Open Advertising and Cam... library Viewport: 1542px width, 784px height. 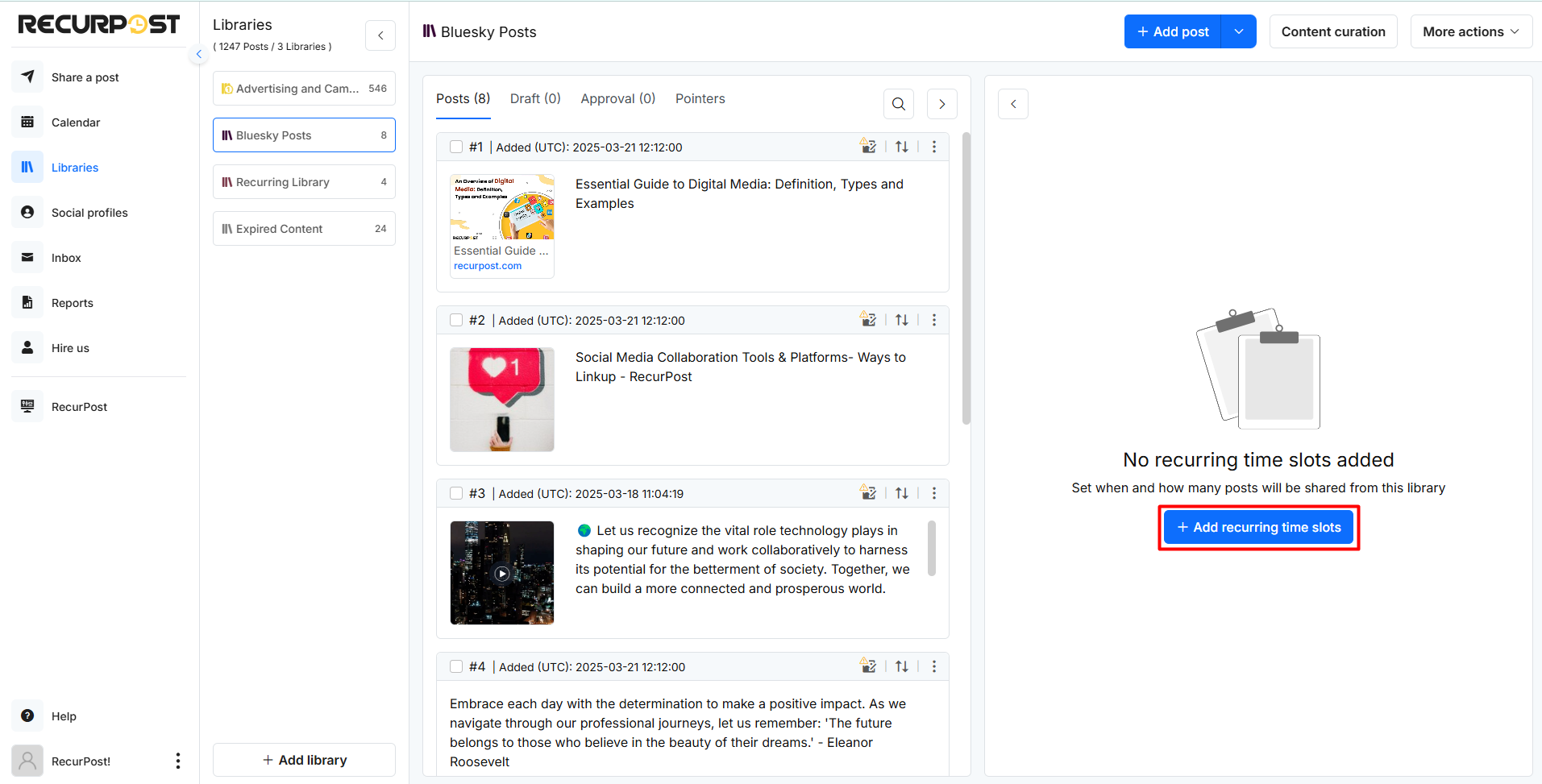pos(304,89)
